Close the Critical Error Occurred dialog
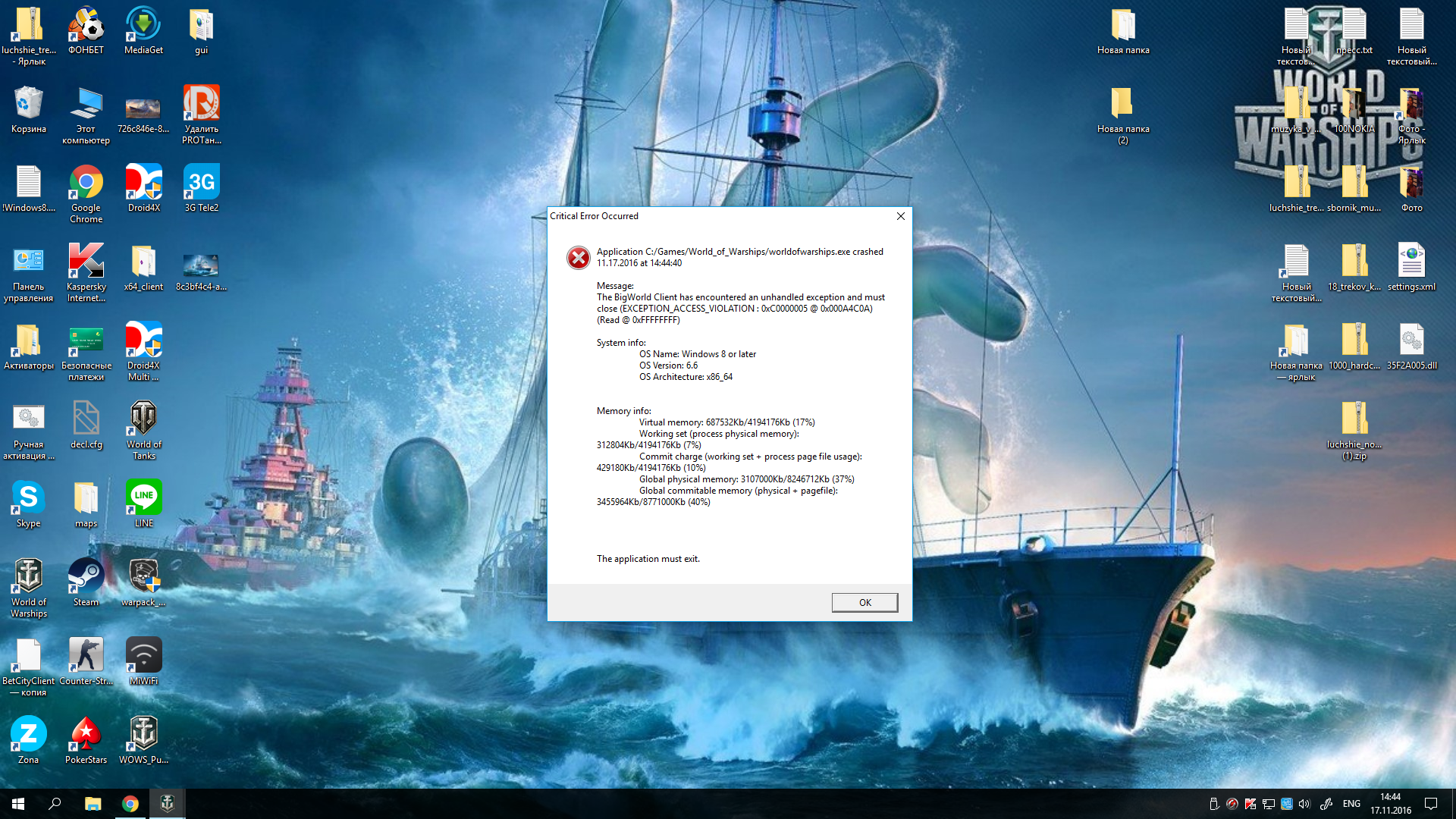 [x=901, y=216]
